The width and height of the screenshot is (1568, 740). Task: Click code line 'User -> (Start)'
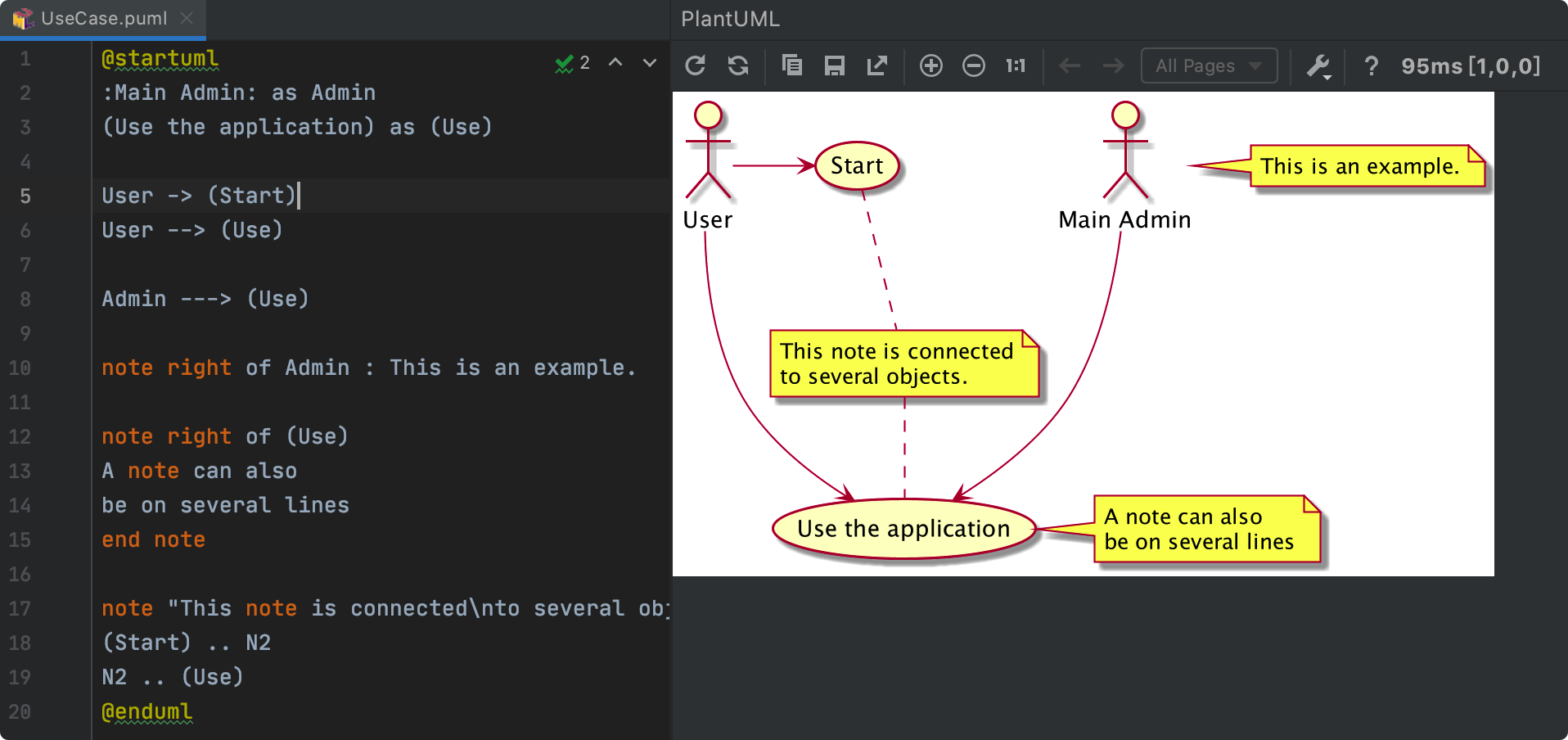198,196
